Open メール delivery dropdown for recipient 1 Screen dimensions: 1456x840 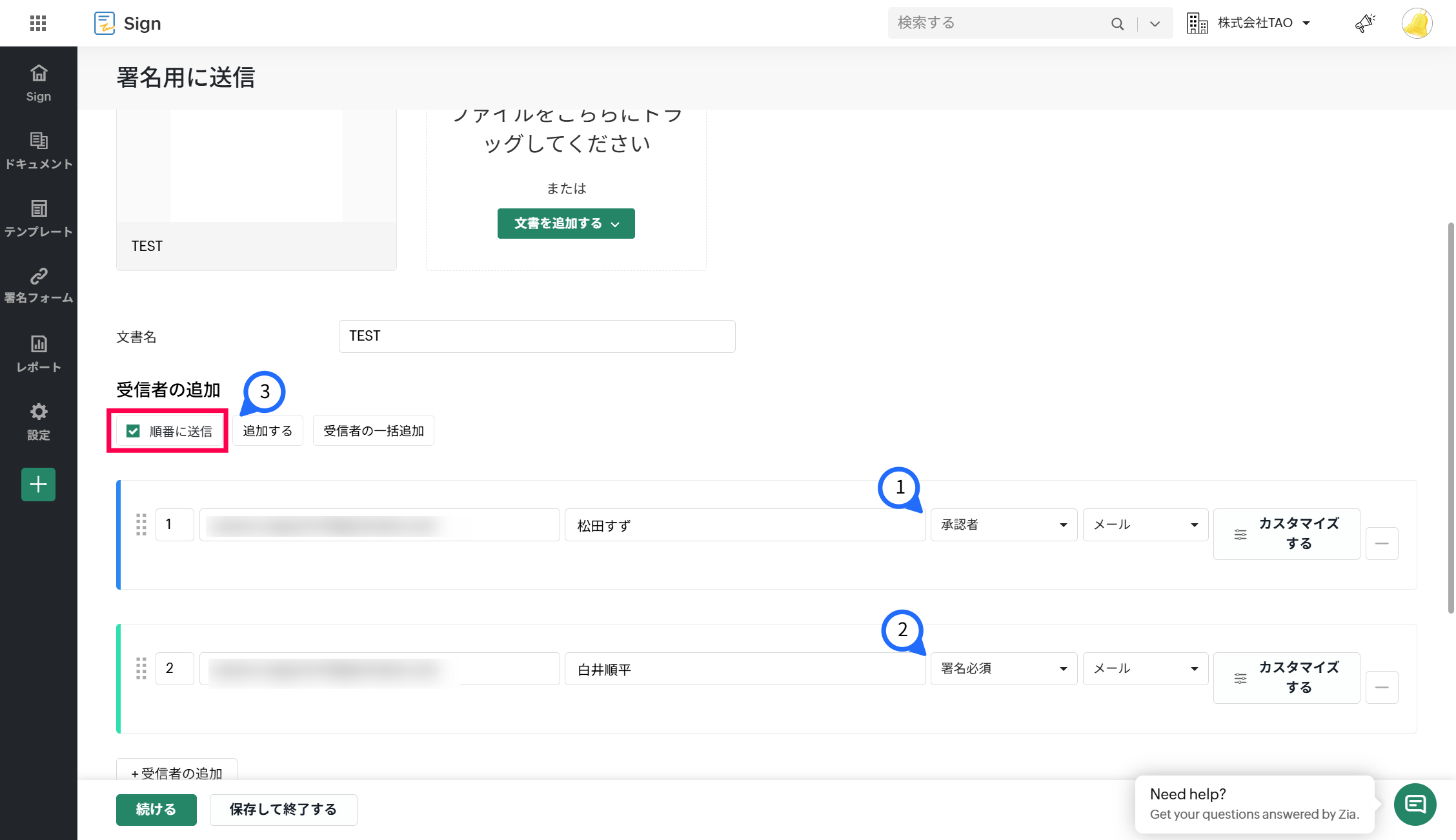1145,525
